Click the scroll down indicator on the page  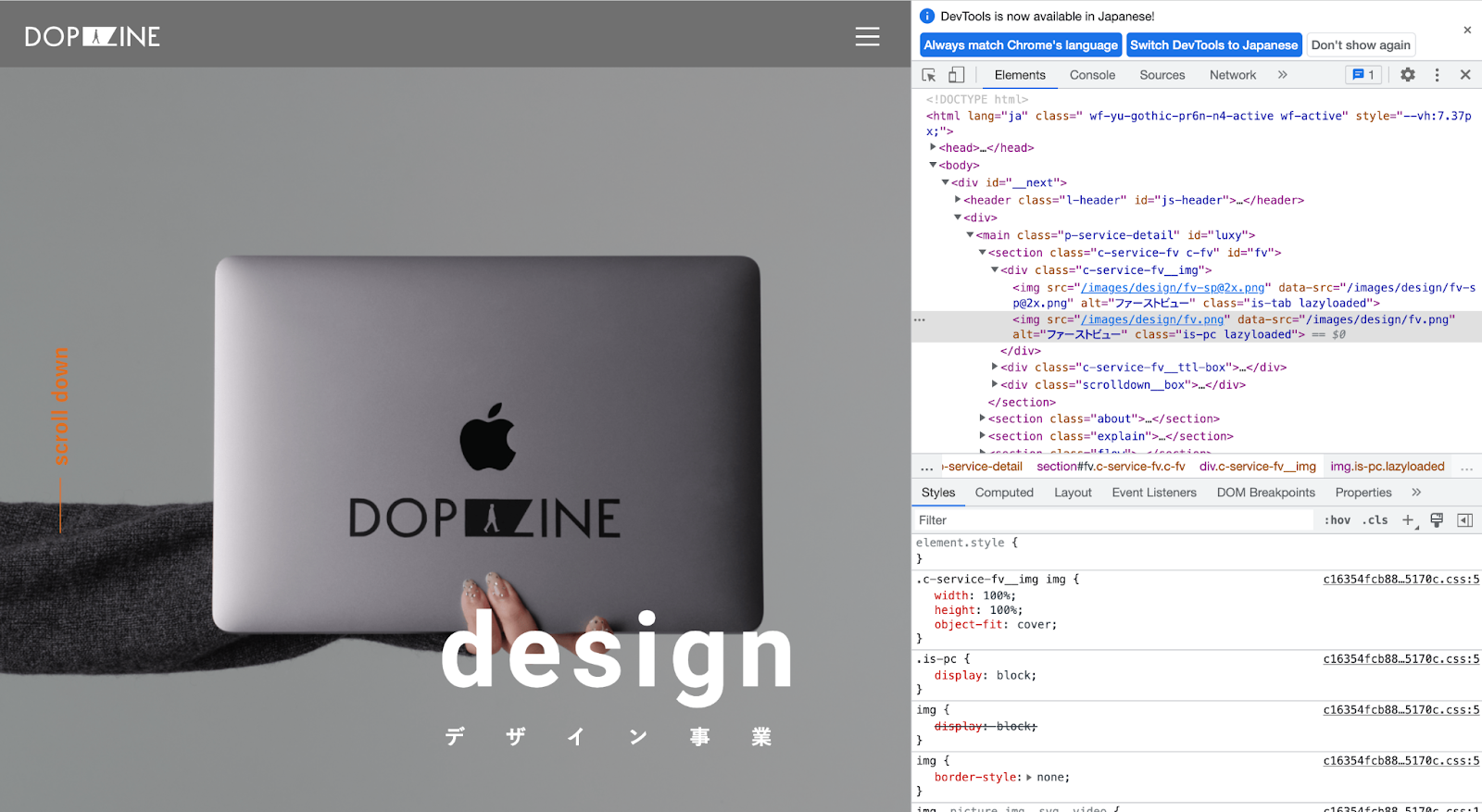point(60,439)
